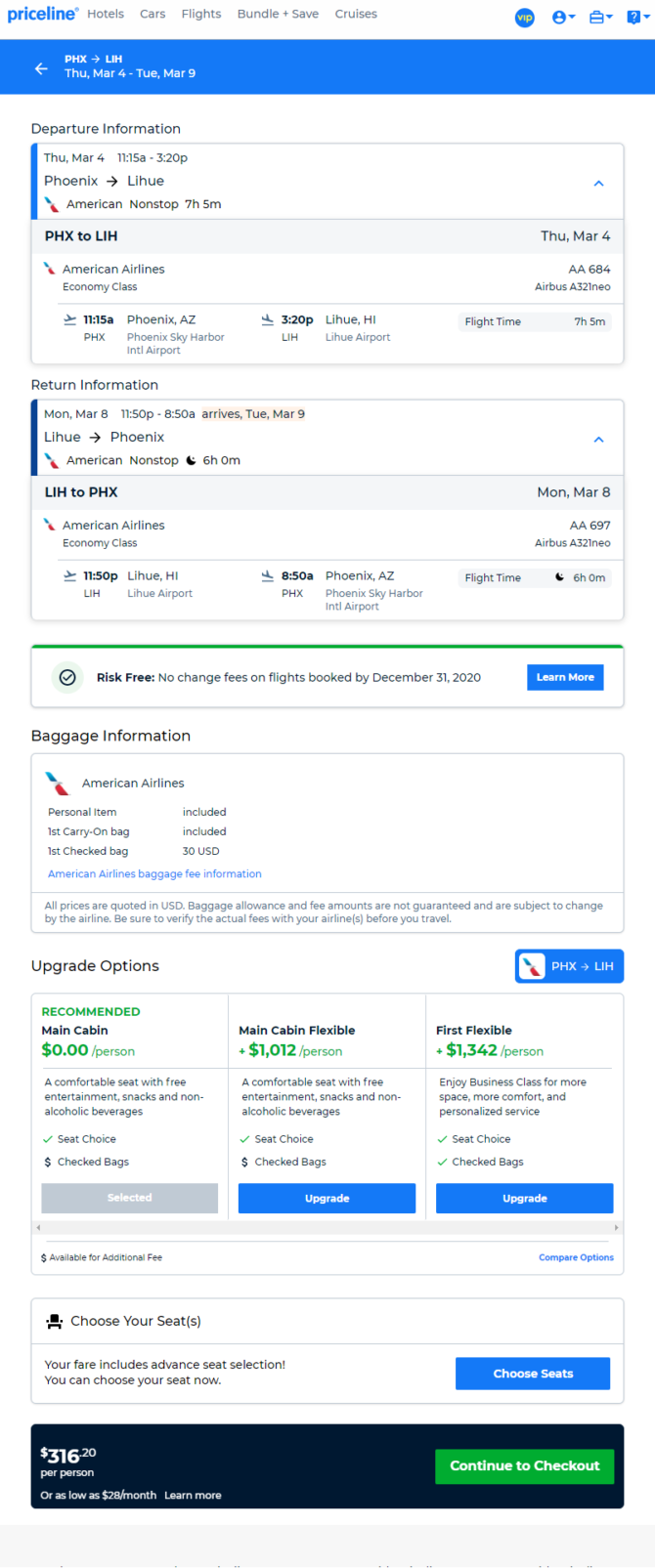Open the trips briefcase icon menu
This screenshot has width=655, height=1568.
pos(600,18)
